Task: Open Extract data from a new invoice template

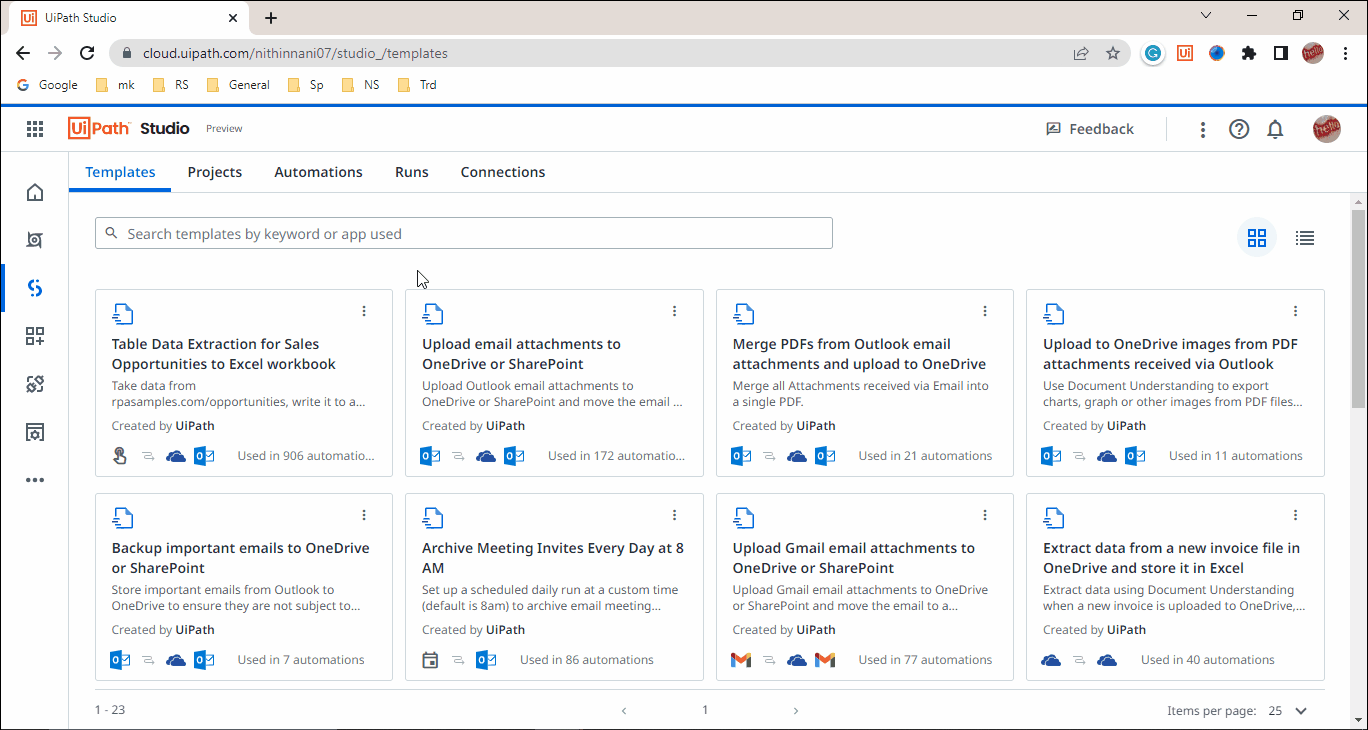Action: [1171, 558]
